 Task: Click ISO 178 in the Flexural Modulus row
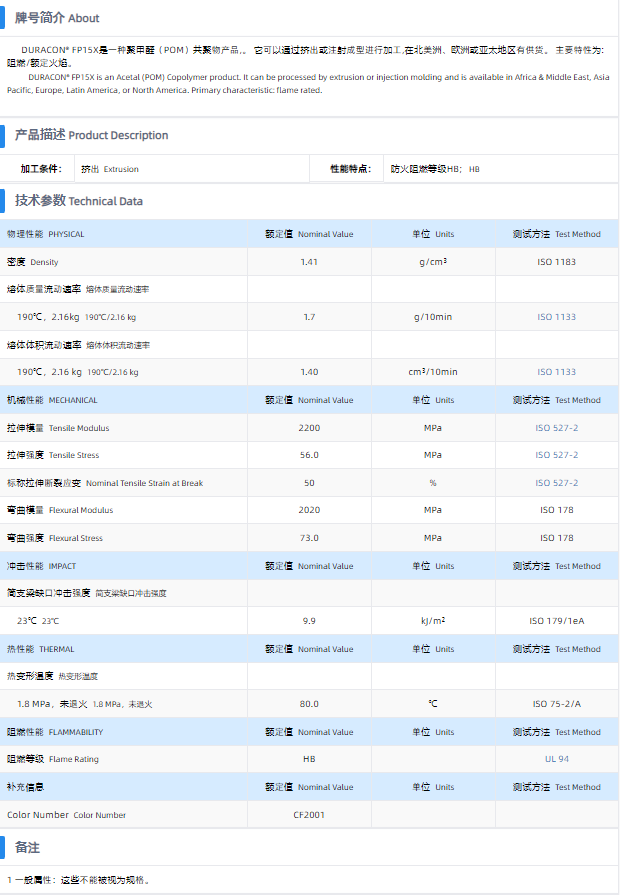(556, 510)
